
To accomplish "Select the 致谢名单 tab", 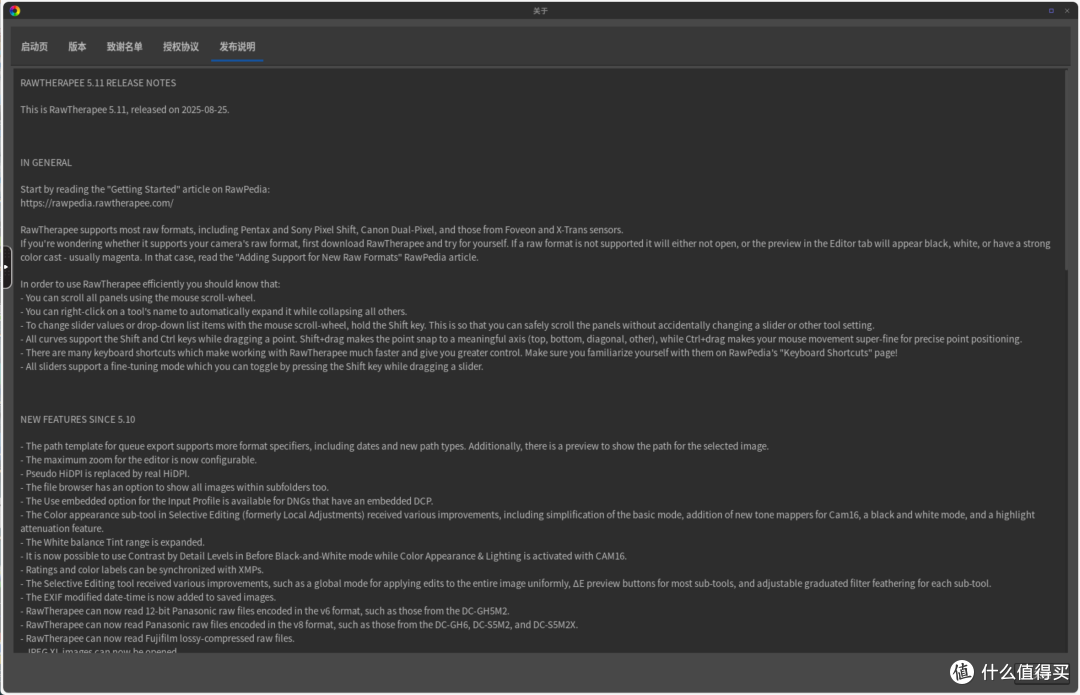I will point(124,47).
